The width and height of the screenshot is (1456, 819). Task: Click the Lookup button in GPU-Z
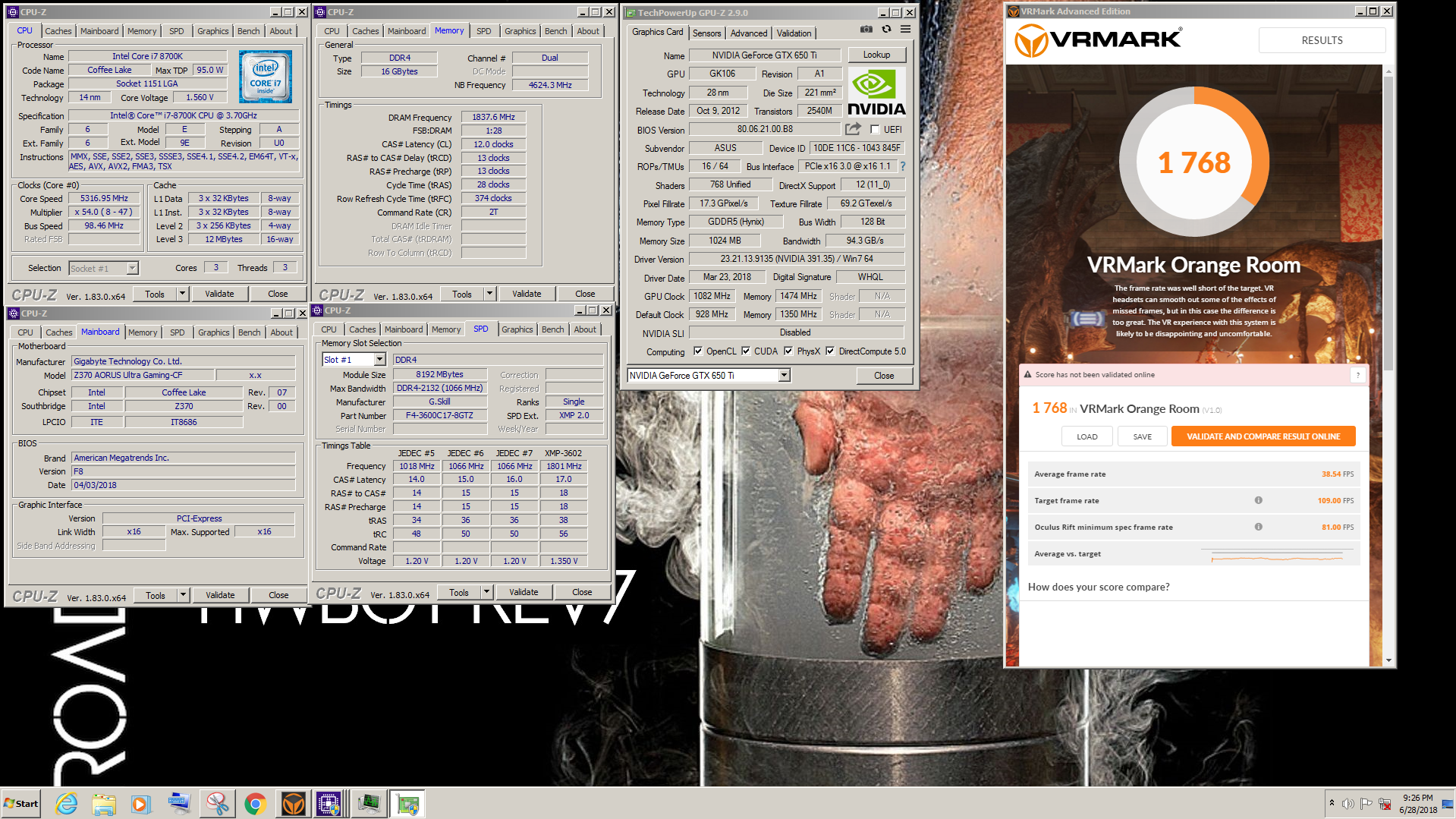pos(876,55)
